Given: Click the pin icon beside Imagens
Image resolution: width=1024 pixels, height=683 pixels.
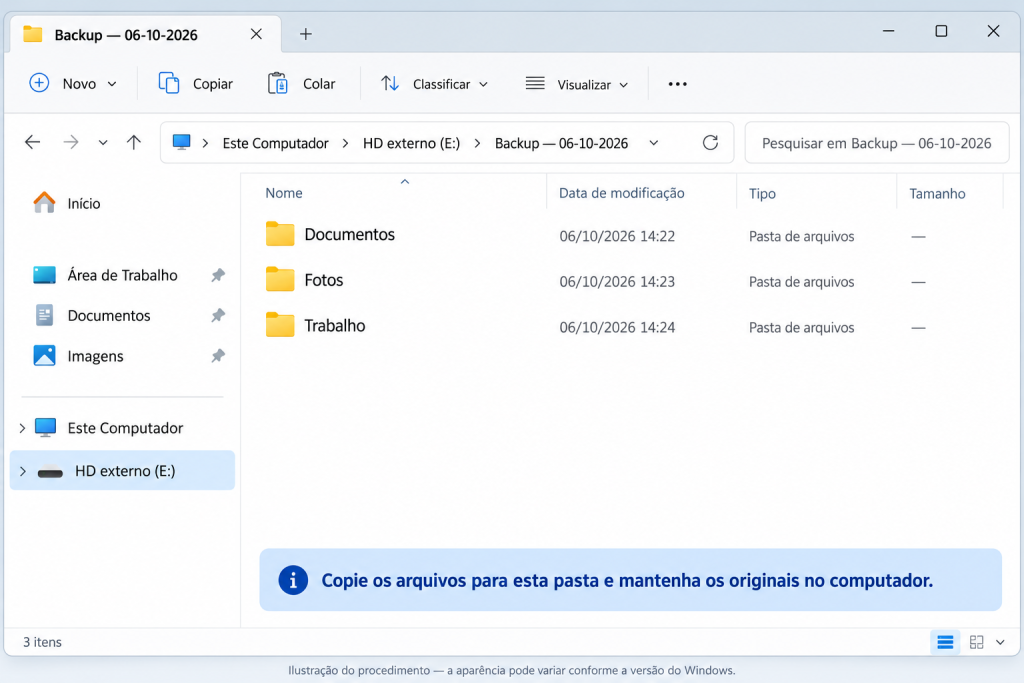Looking at the screenshot, I should [218, 356].
